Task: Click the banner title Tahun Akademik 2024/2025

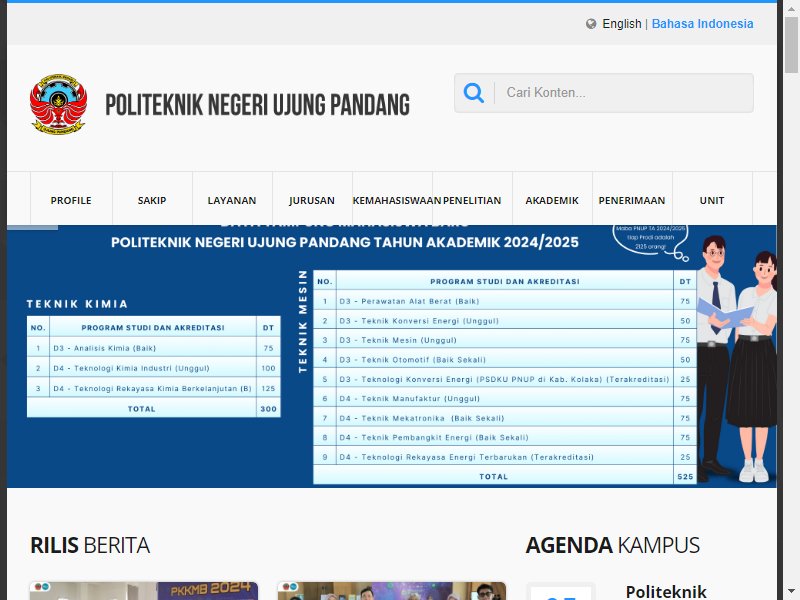Action: [345, 242]
